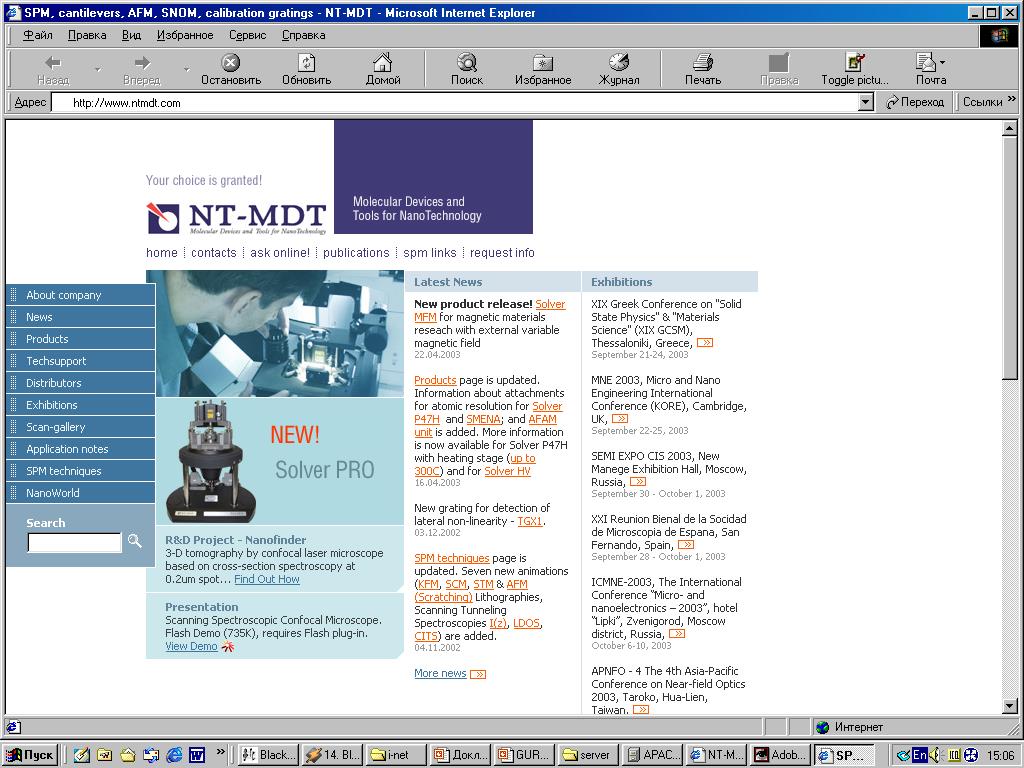Click arrow icon after MNE 2003 Cambridge, UK
Screen dimensions: 1024x768
point(620,419)
